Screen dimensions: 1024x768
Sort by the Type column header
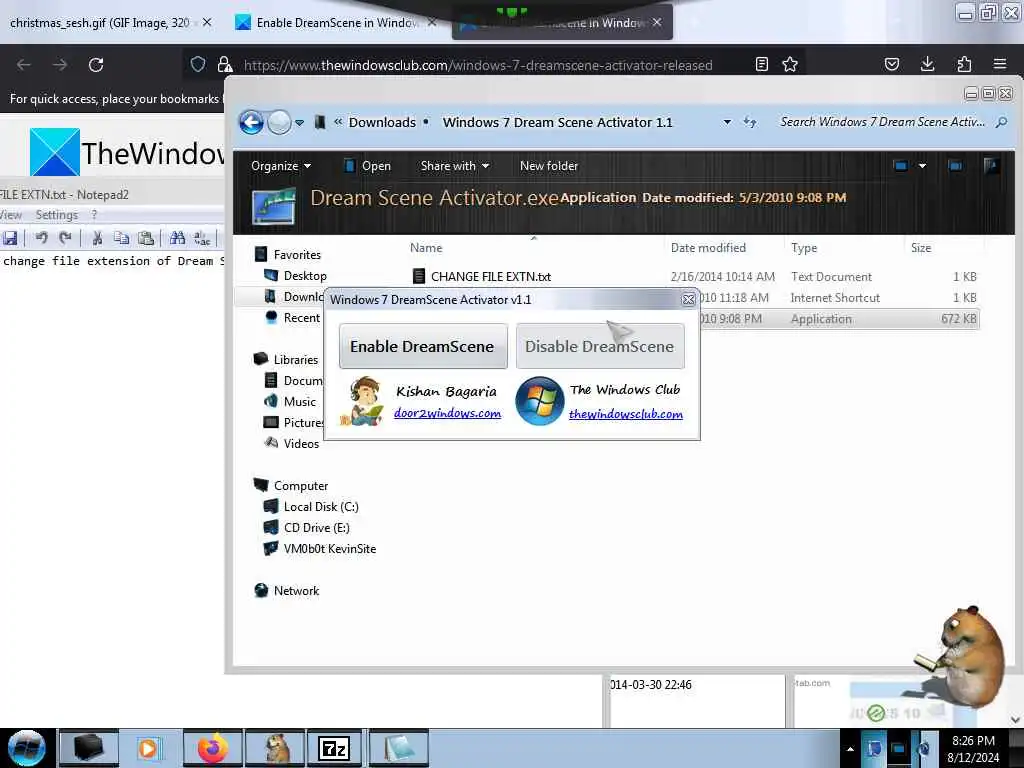coord(804,248)
